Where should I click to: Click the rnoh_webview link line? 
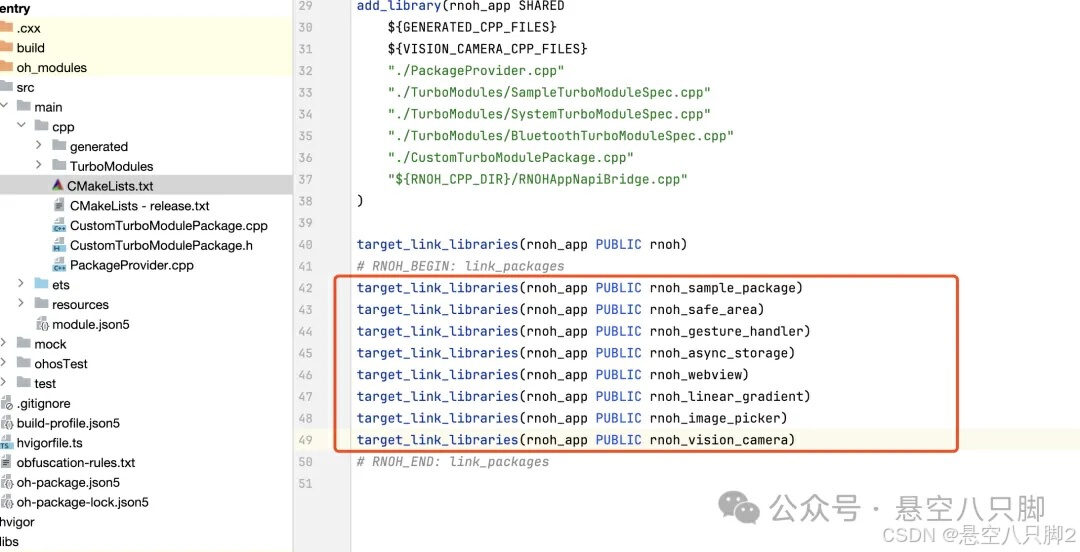(552, 374)
